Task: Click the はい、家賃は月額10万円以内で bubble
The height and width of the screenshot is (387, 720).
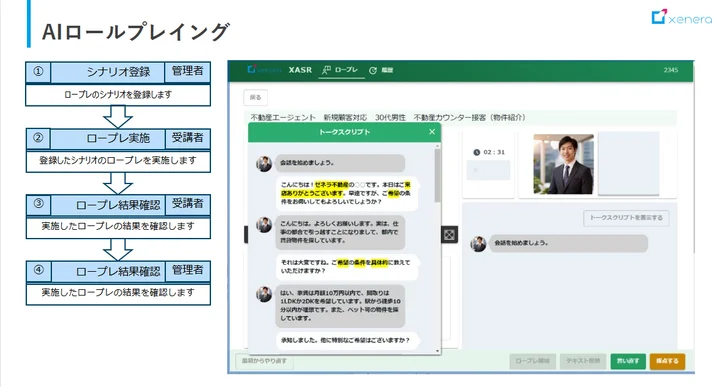Action: click(340, 306)
